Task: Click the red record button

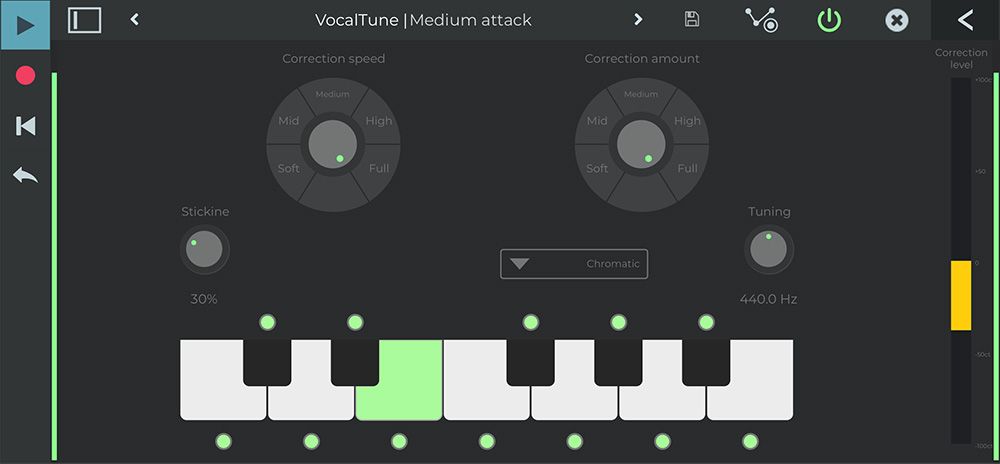Action: coord(26,76)
